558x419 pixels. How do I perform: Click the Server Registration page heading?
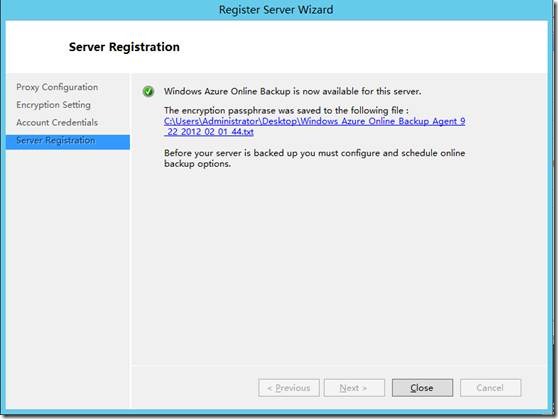click(124, 47)
